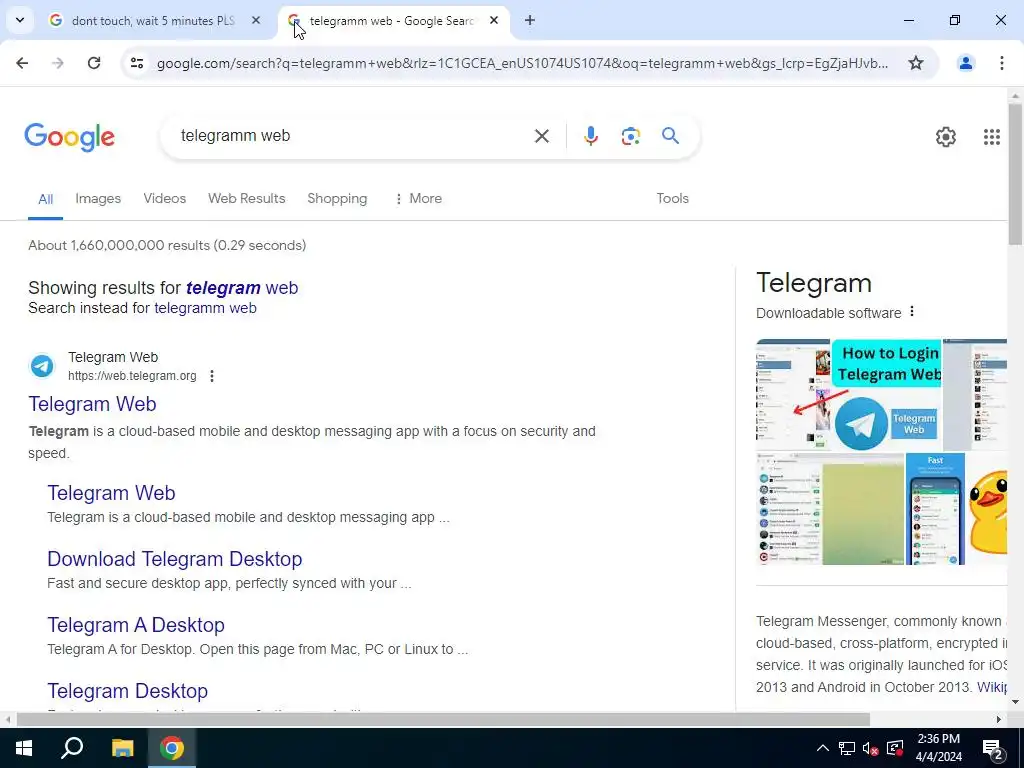Open the network status tray icon
Screen dimensions: 1024x768
[847, 748]
